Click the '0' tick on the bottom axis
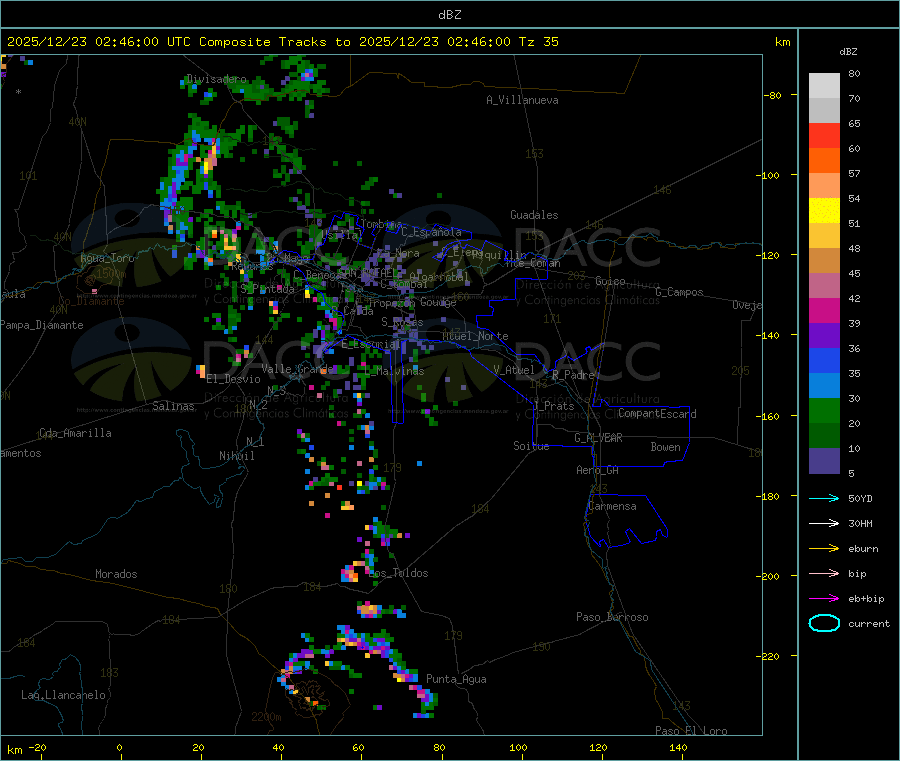 pos(119,747)
